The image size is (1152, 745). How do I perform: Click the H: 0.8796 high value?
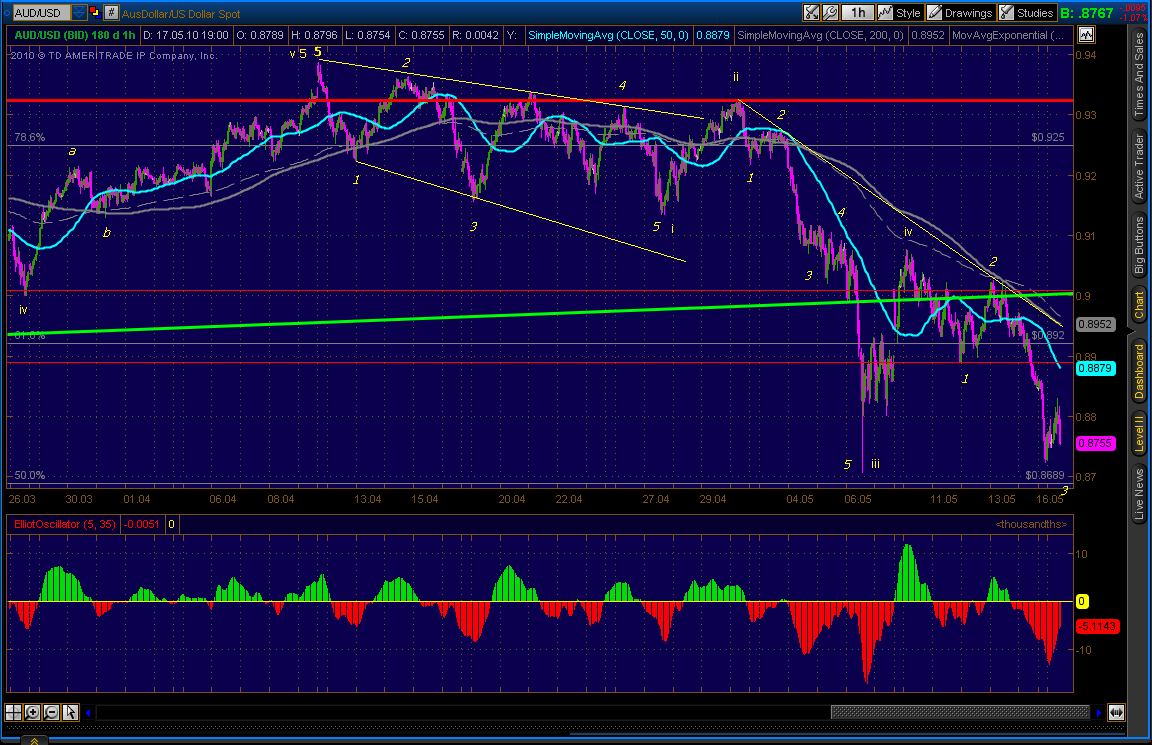tap(314, 35)
